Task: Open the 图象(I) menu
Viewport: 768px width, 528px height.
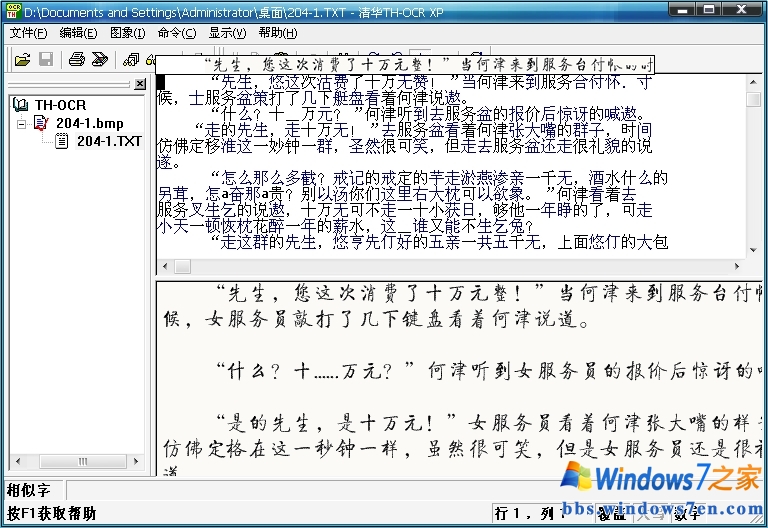Action: (x=128, y=33)
